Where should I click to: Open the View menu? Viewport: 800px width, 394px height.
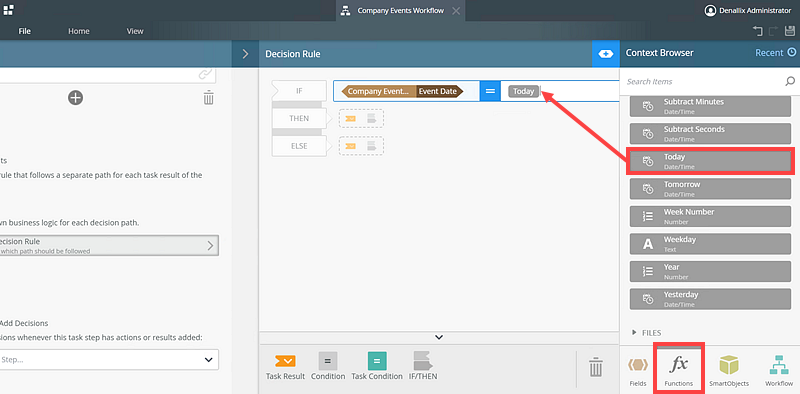135,31
